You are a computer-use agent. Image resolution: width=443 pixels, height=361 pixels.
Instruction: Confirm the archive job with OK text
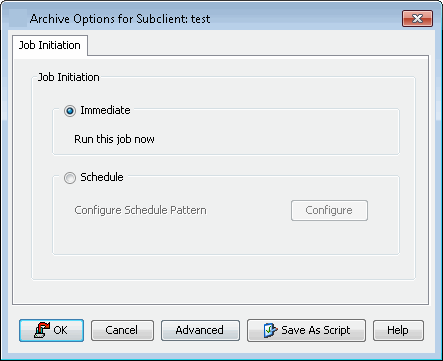click(x=60, y=330)
